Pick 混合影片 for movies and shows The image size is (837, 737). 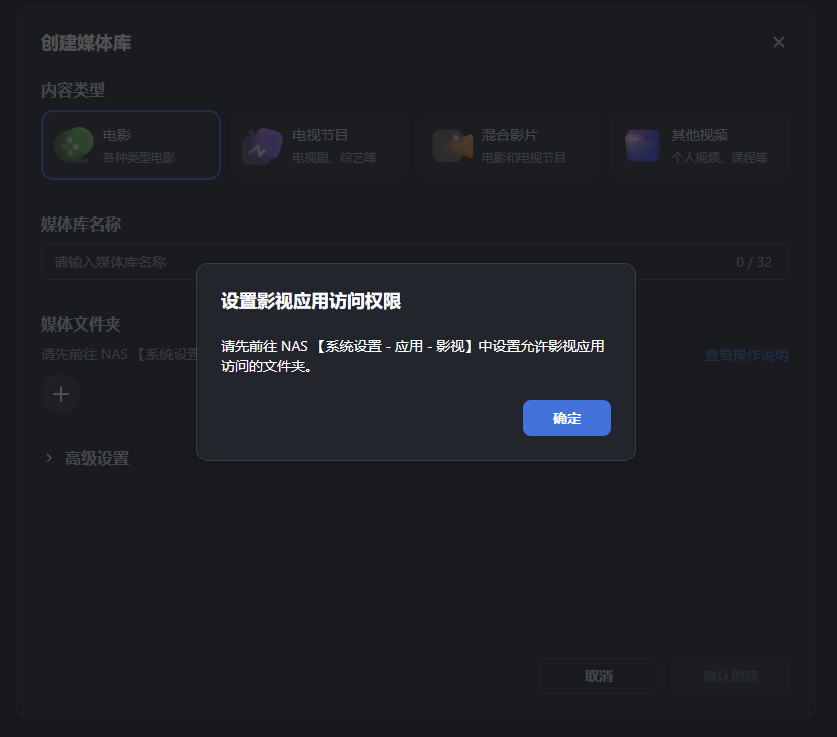click(x=510, y=145)
